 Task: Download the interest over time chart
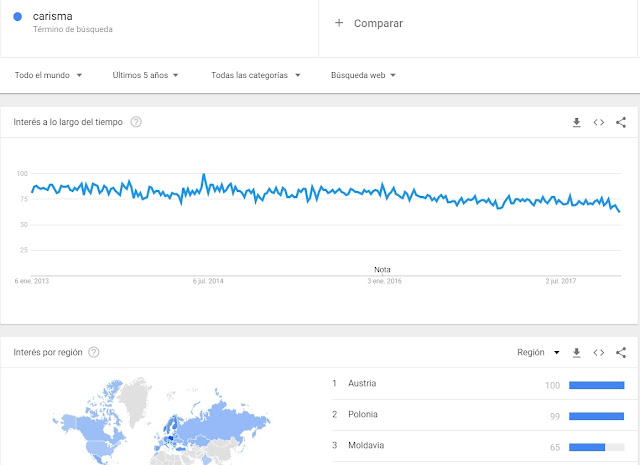576,122
